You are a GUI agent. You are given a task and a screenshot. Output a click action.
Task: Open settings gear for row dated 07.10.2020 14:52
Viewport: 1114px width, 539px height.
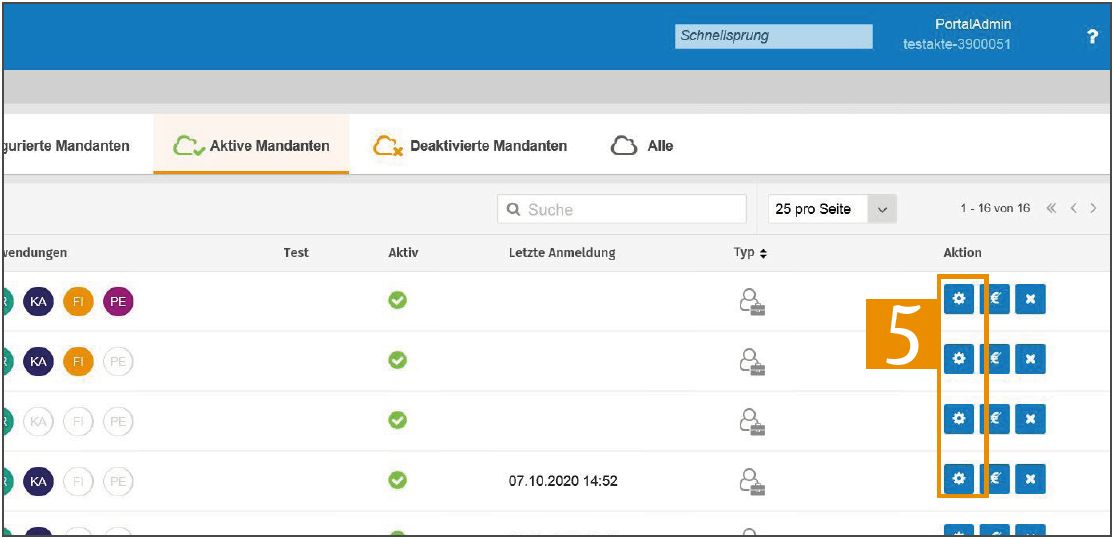coord(958,480)
